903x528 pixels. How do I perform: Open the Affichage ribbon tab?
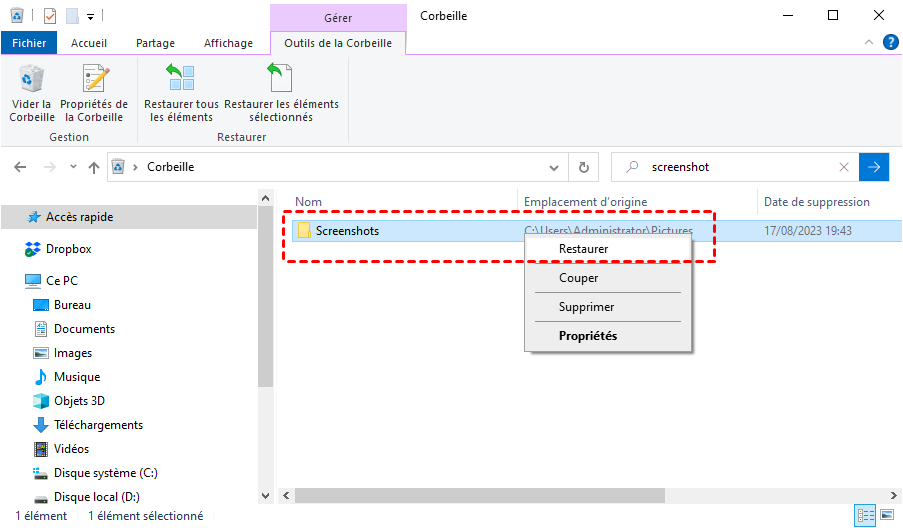click(x=228, y=43)
